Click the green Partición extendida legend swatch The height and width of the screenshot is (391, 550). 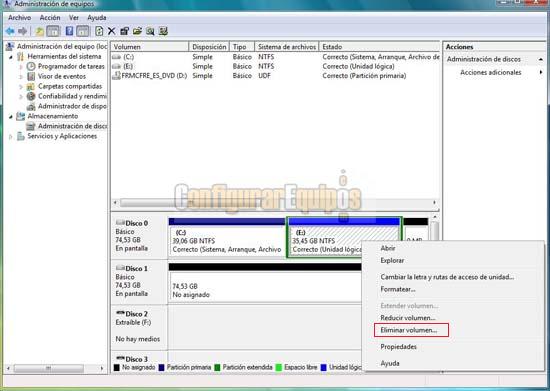coord(217,368)
